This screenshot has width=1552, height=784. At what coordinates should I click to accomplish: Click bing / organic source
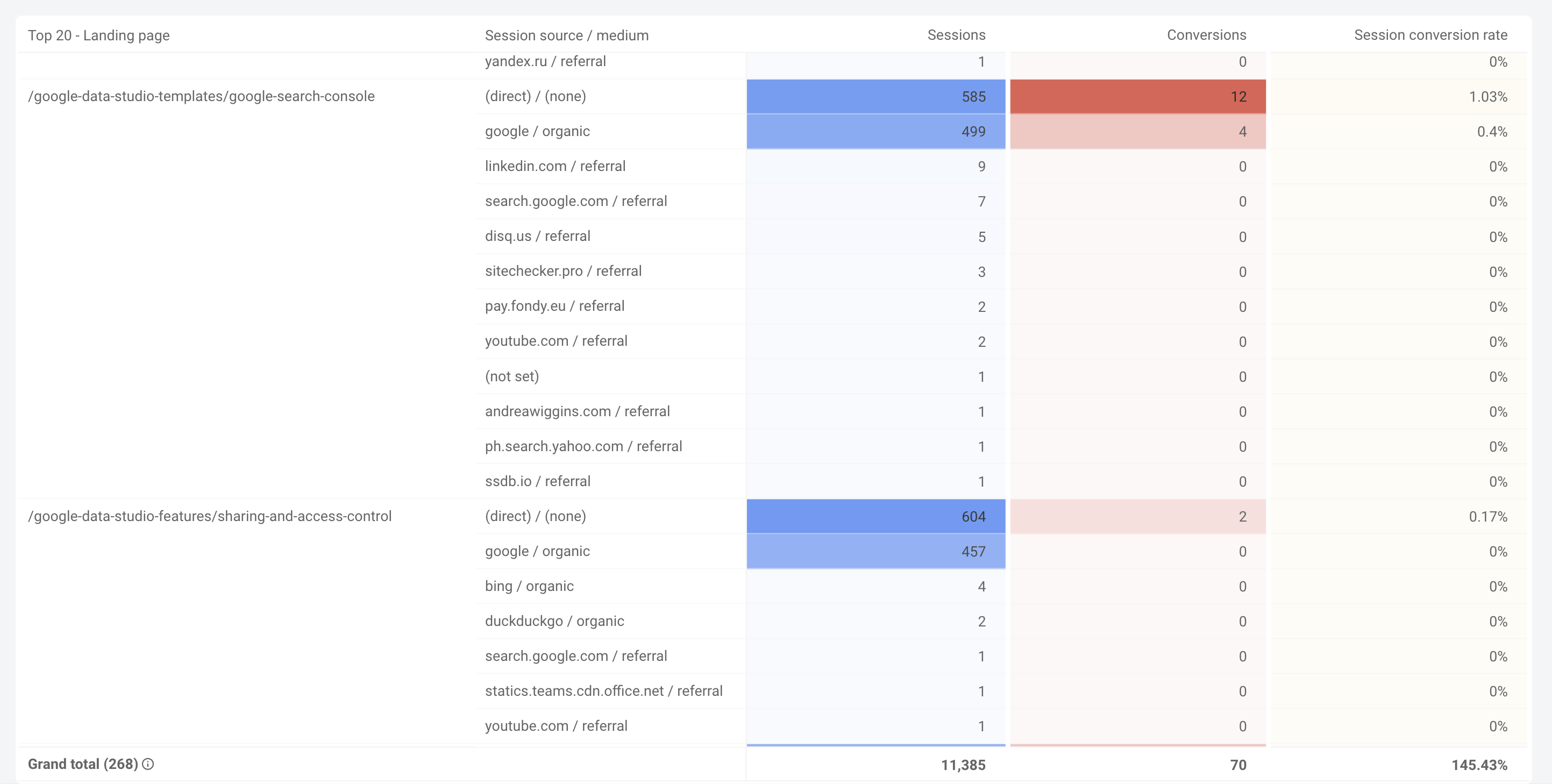[x=529, y=586]
